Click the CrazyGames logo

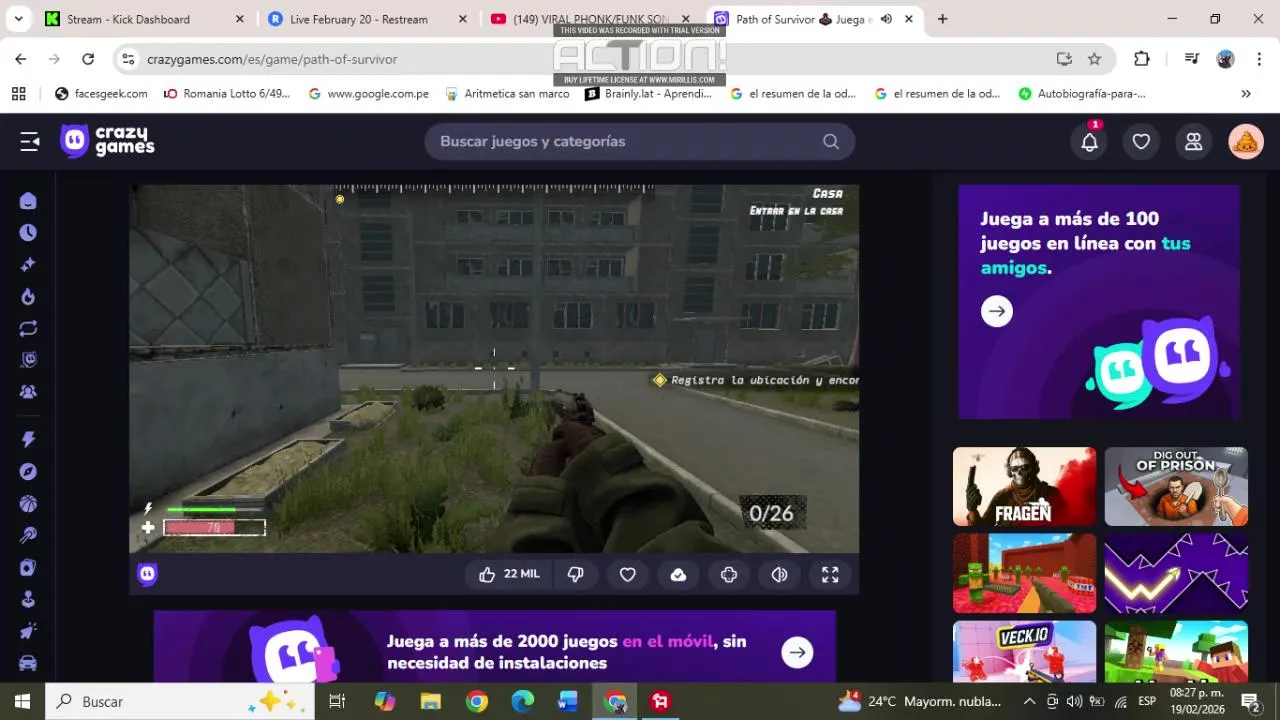107,141
